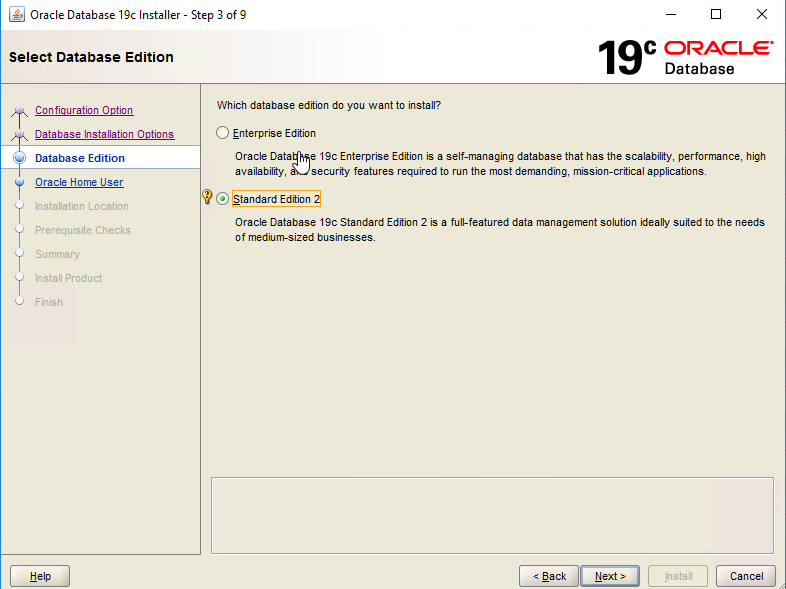This screenshot has width=786, height=589.
Task: Click the Oracle 19c Database logo
Action: pos(685,58)
